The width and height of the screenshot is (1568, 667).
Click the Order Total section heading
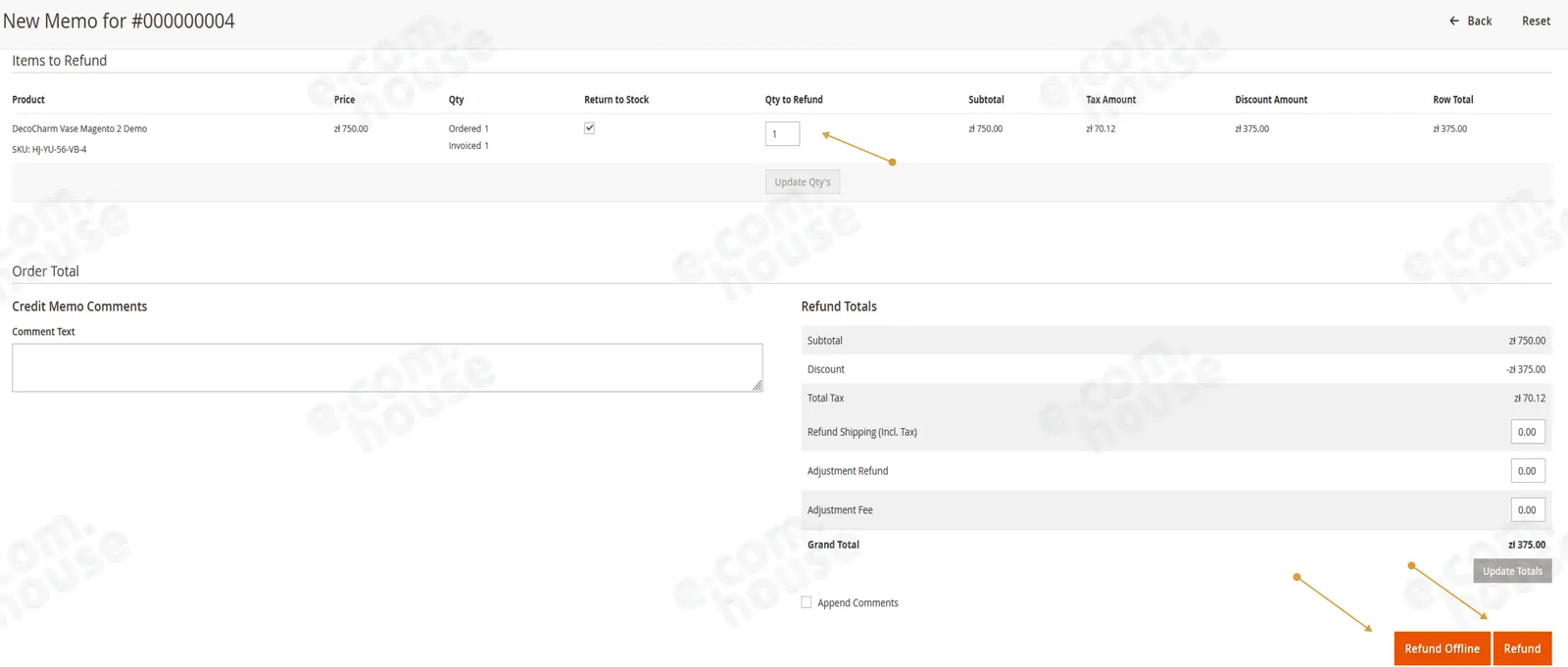45,271
